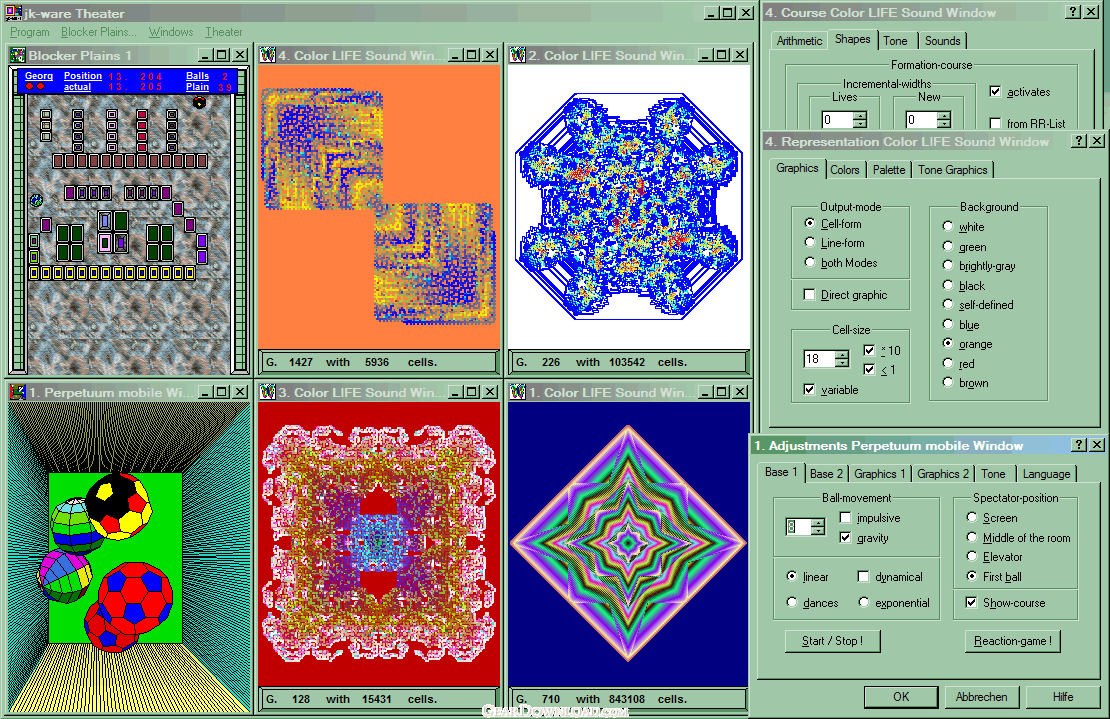This screenshot has width=1110, height=719.
Task: Click the Reaction-game! button
Action: coord(1012,641)
